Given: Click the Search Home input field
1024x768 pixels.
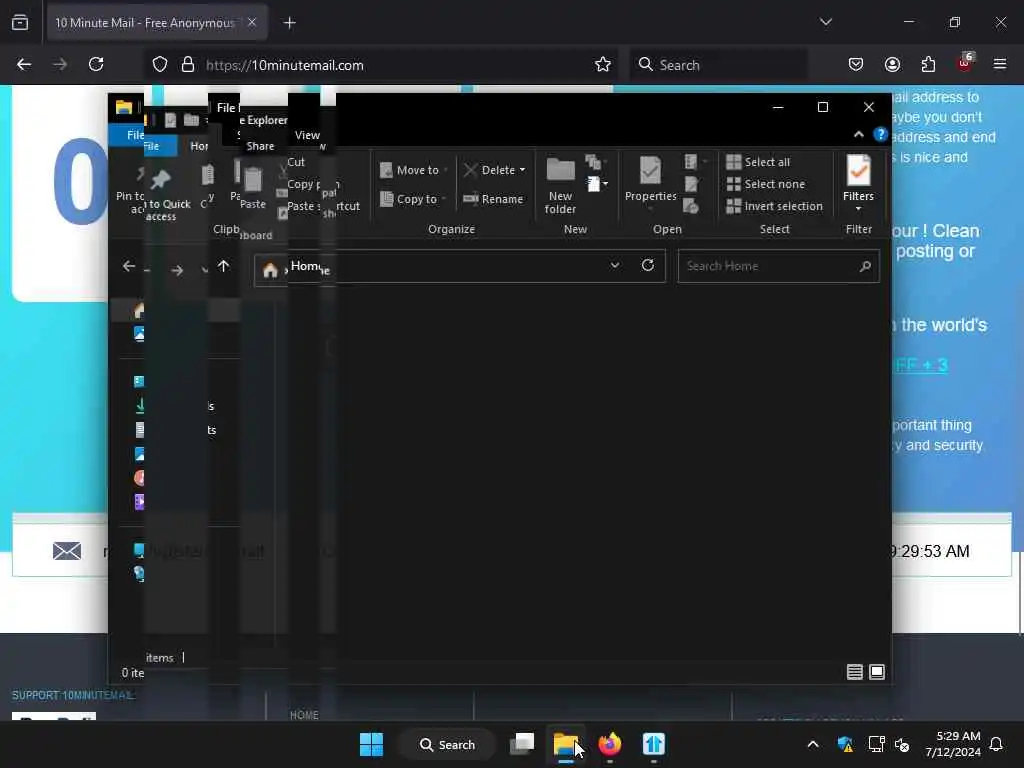Looking at the screenshot, I should point(778,266).
